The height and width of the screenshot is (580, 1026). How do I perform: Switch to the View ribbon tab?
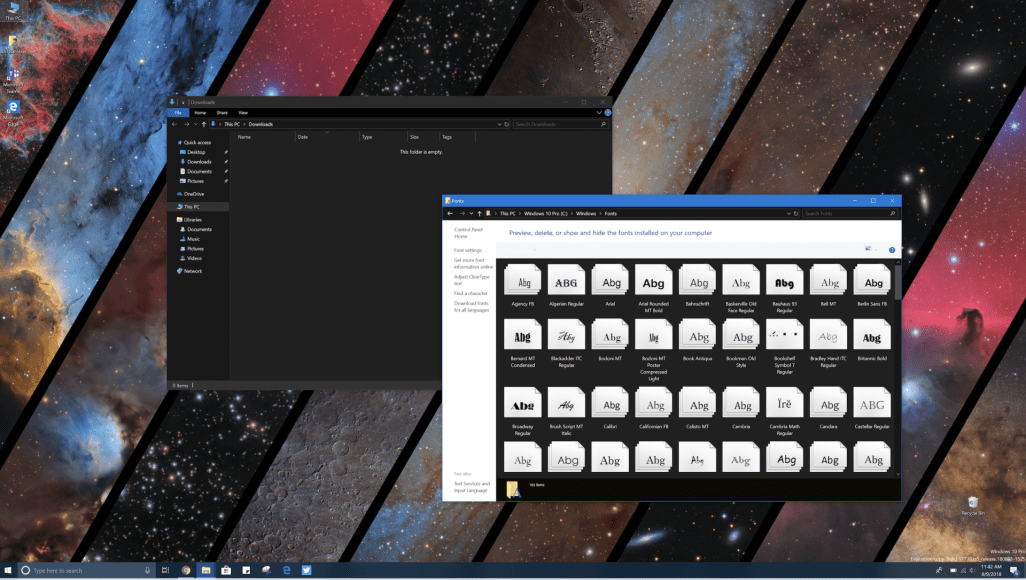pyautogui.click(x=242, y=113)
